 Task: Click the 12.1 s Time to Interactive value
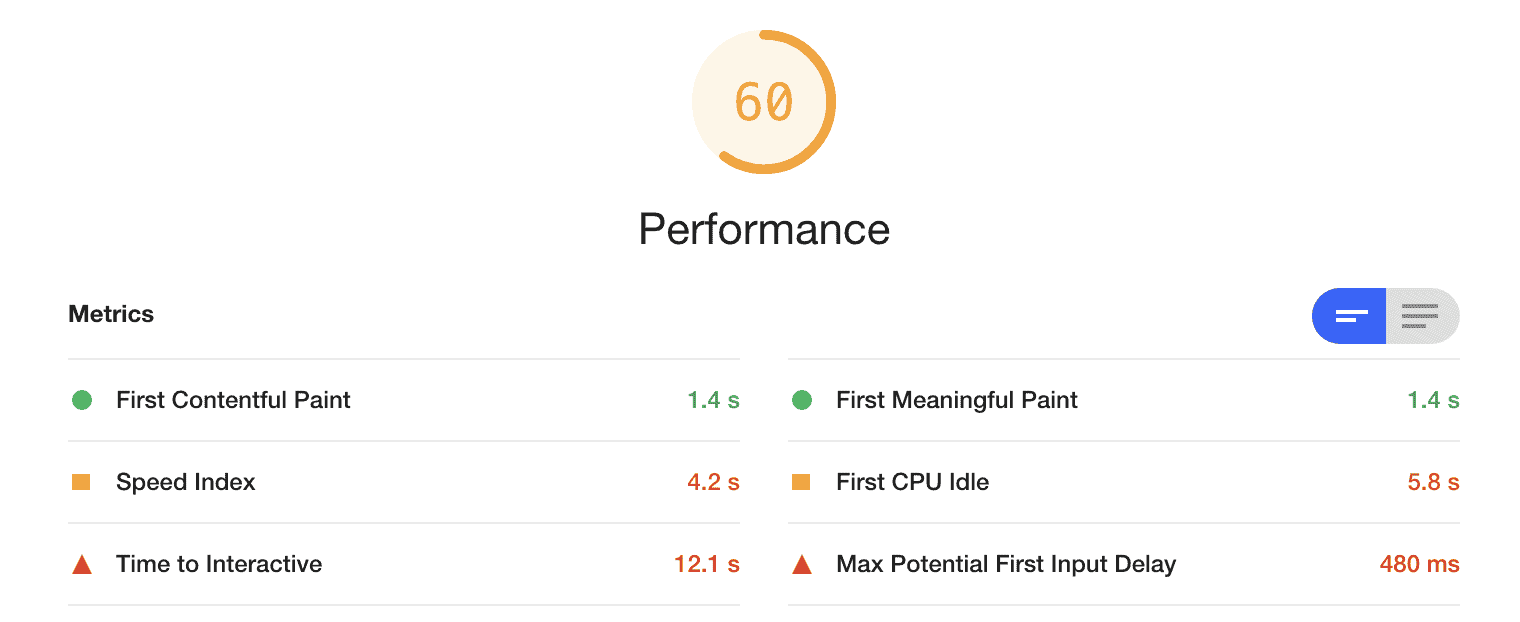[x=709, y=564]
